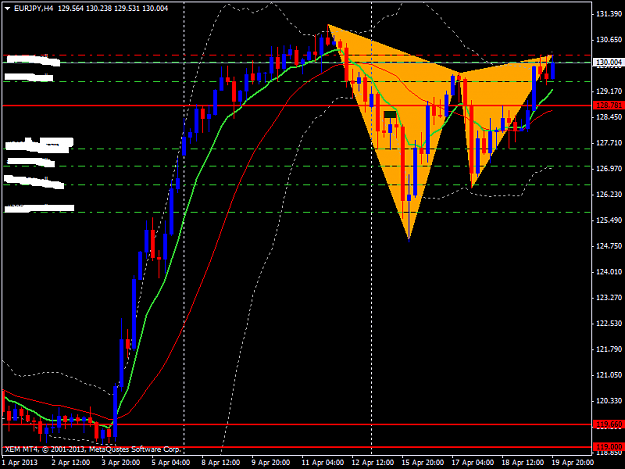Viewport: 625px width, 469px height.
Task: Select the red horizontal line at 119.000
Action: pyautogui.click(x=297, y=447)
